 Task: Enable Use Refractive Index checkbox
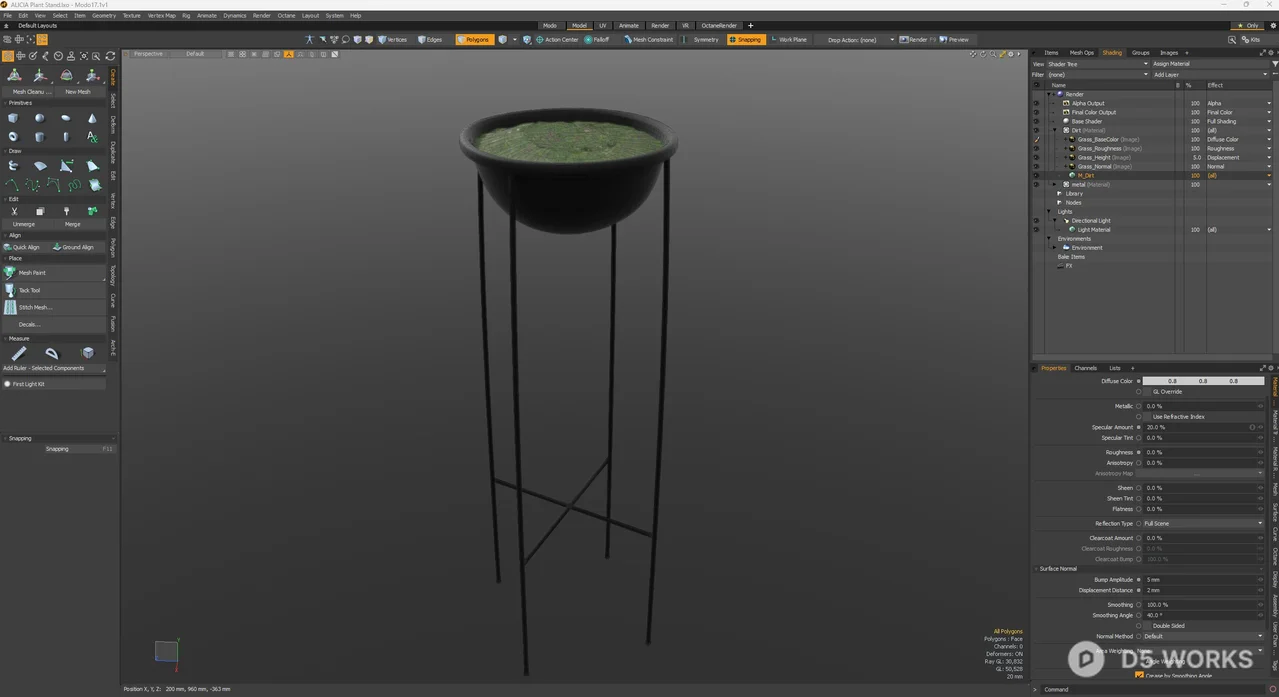[x=1146, y=417]
